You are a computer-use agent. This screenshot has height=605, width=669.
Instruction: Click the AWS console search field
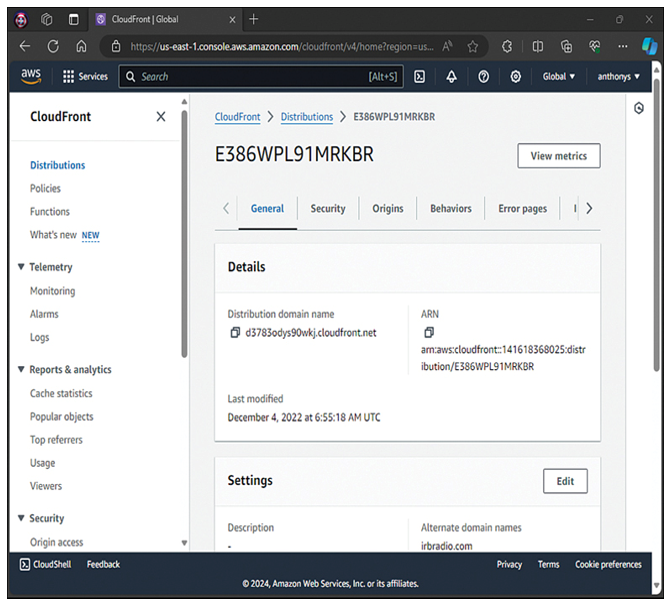coord(261,77)
